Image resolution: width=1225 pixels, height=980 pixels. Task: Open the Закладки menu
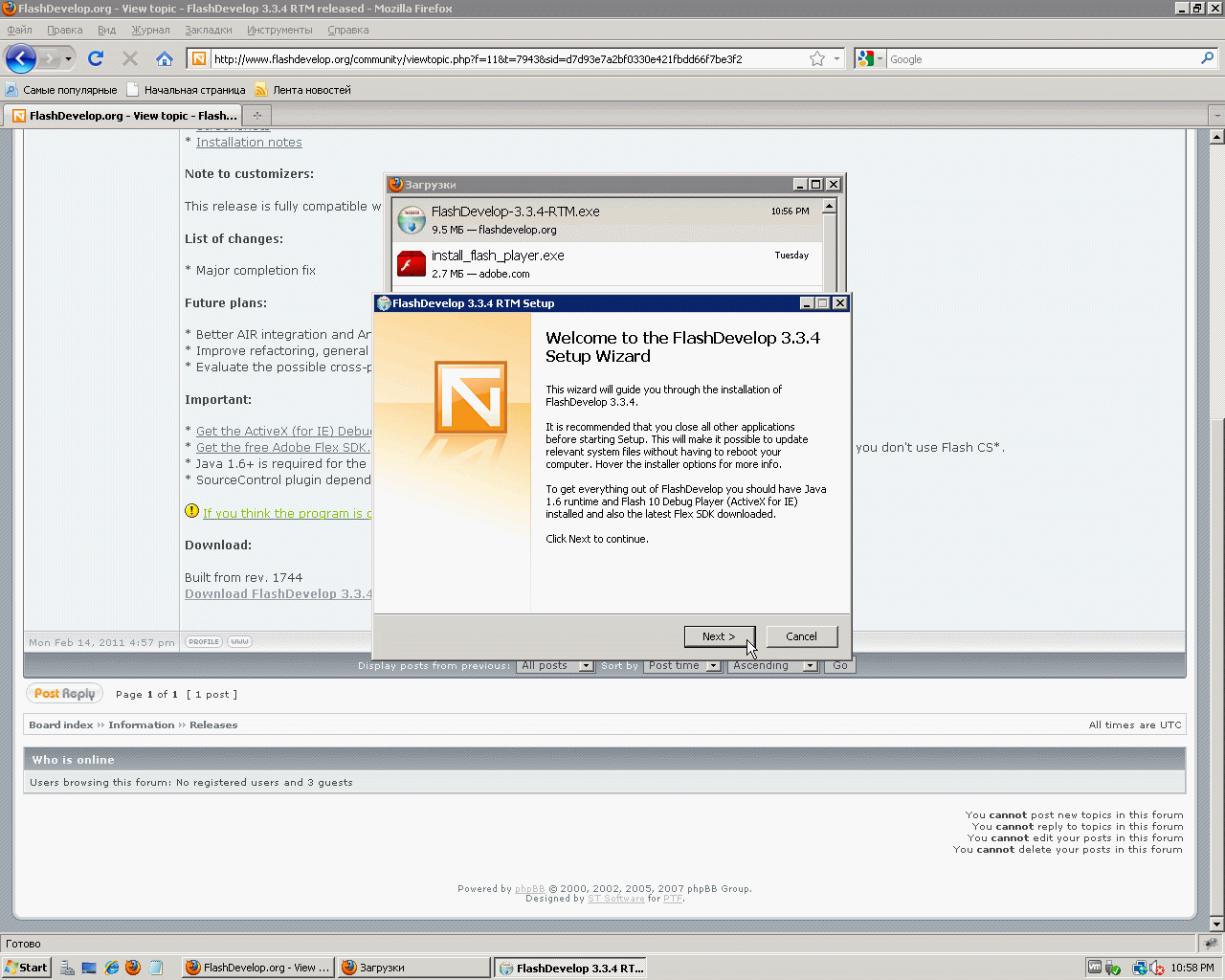tap(209, 30)
